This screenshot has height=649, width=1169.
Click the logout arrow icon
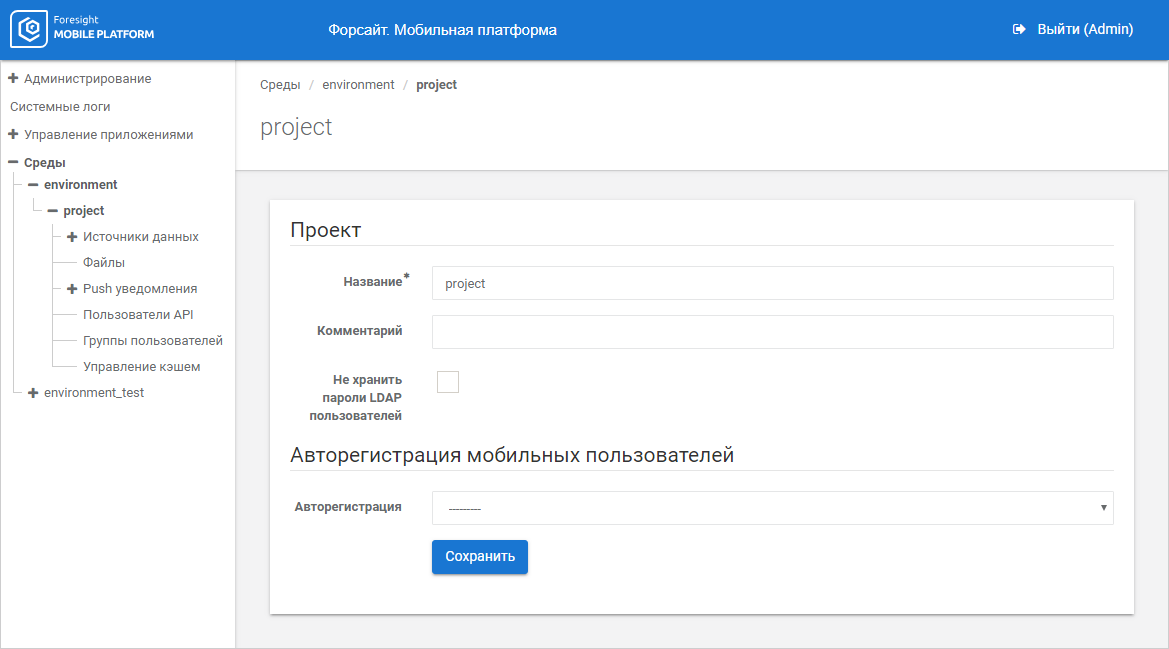click(x=1019, y=30)
